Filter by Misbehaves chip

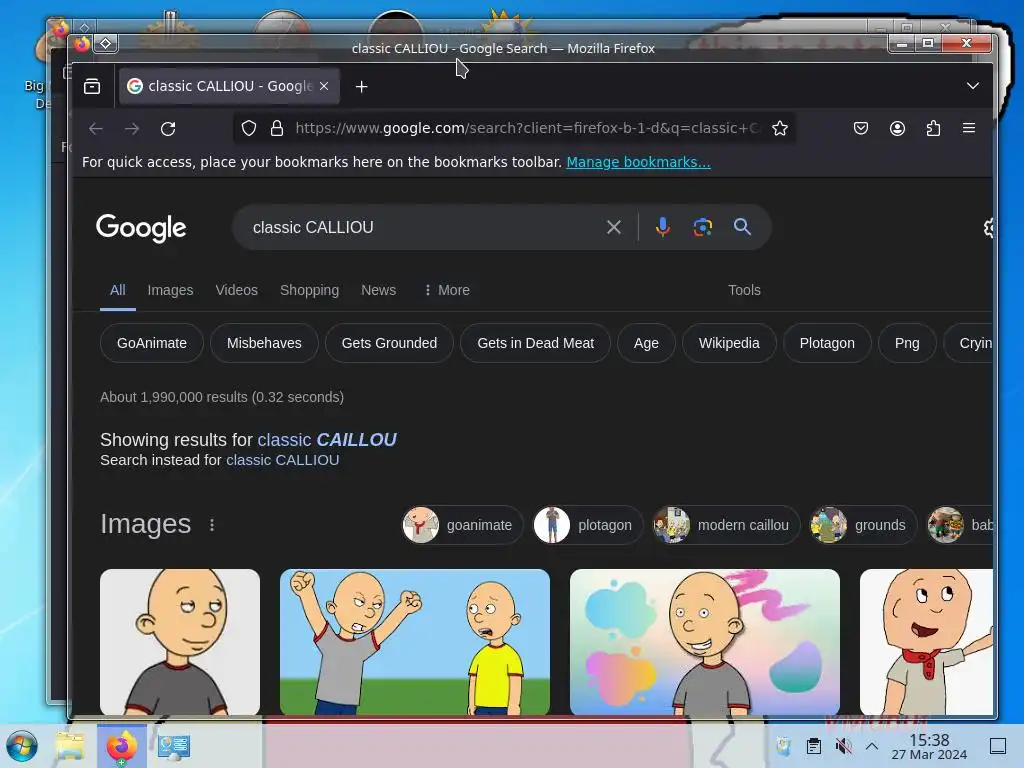[x=264, y=343]
